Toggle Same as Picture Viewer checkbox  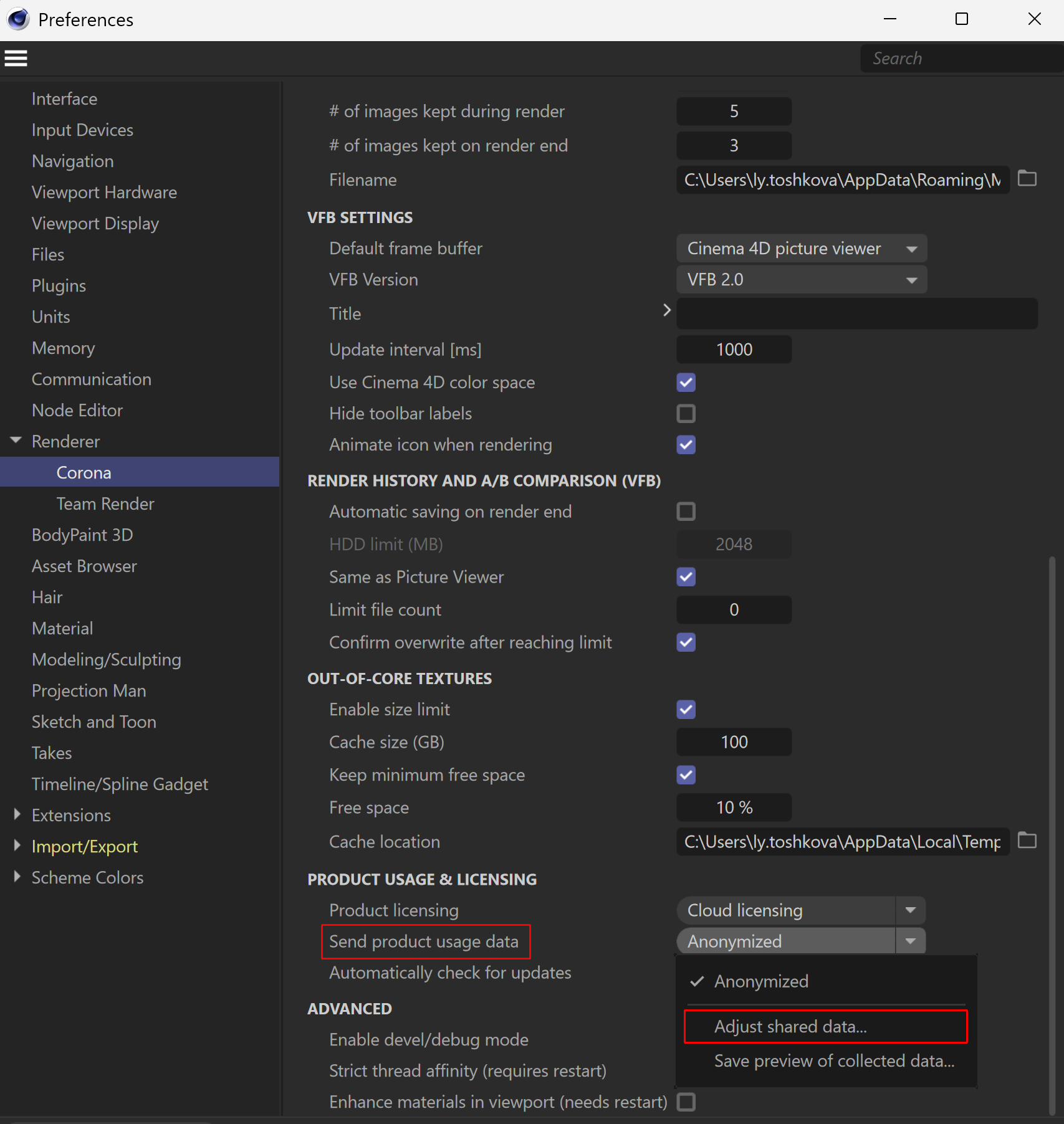click(x=686, y=577)
